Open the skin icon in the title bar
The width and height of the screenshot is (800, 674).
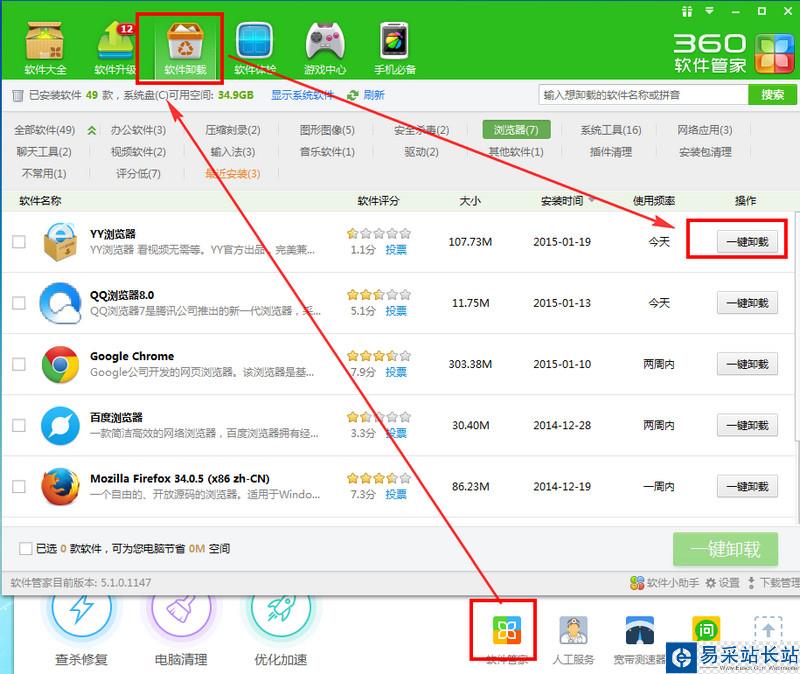[687, 11]
